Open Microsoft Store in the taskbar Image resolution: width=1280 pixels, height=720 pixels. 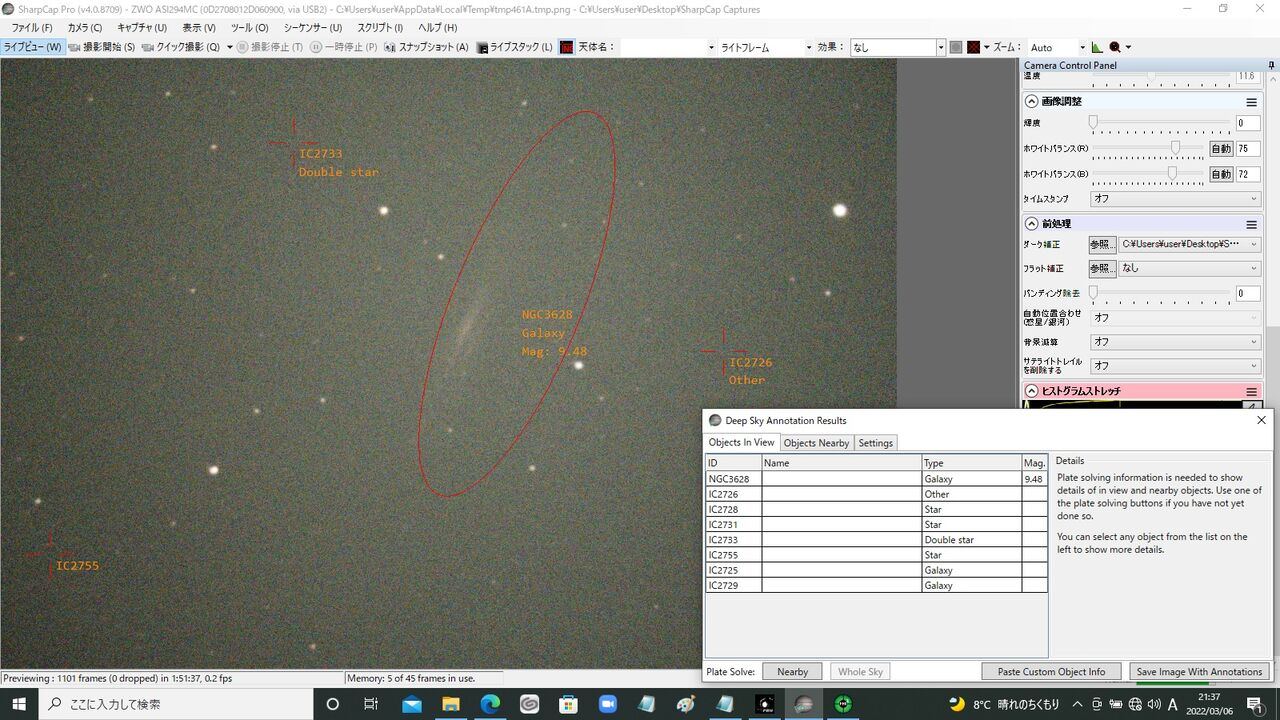click(x=568, y=704)
